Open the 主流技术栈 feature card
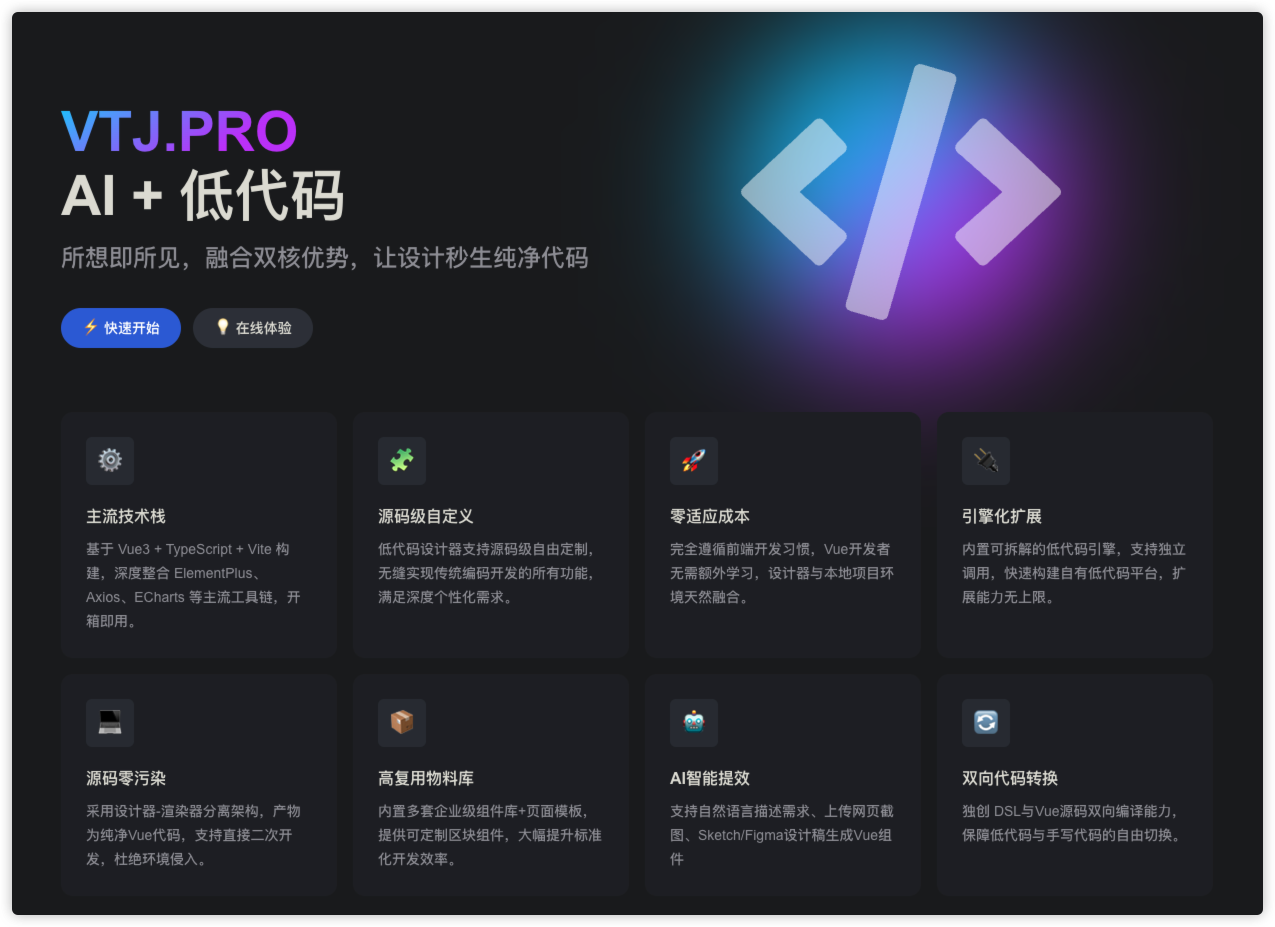Image resolution: width=1275 pixels, height=927 pixels. click(x=198, y=533)
